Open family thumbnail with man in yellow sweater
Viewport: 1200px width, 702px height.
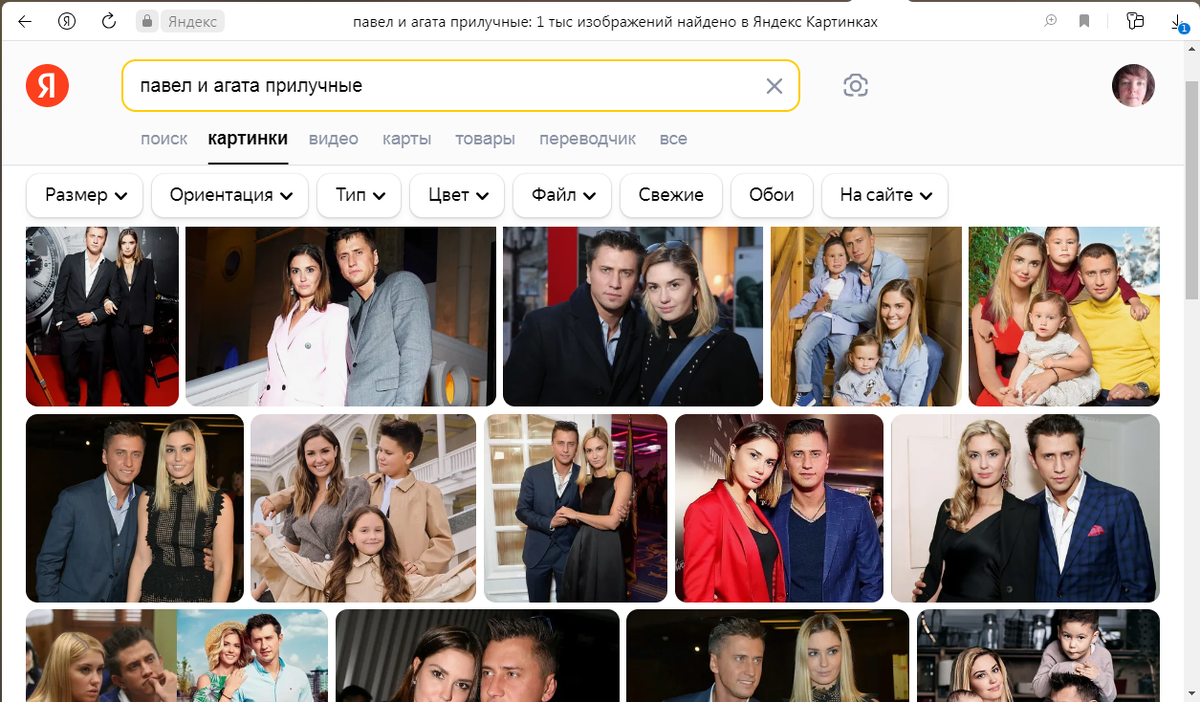click(1064, 316)
